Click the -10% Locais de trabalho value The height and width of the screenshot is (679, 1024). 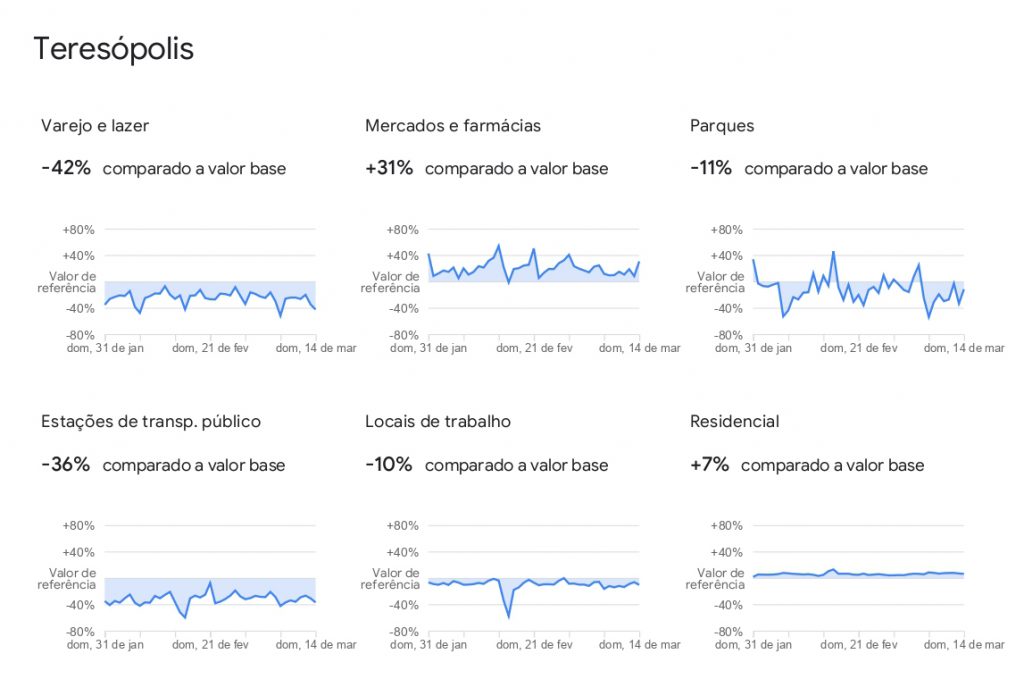(389, 465)
